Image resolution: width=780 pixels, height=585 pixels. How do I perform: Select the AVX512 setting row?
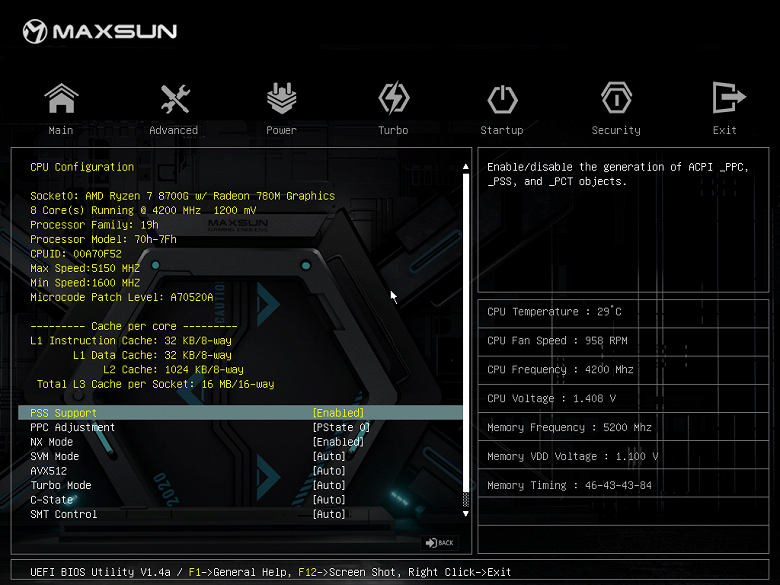pos(50,471)
